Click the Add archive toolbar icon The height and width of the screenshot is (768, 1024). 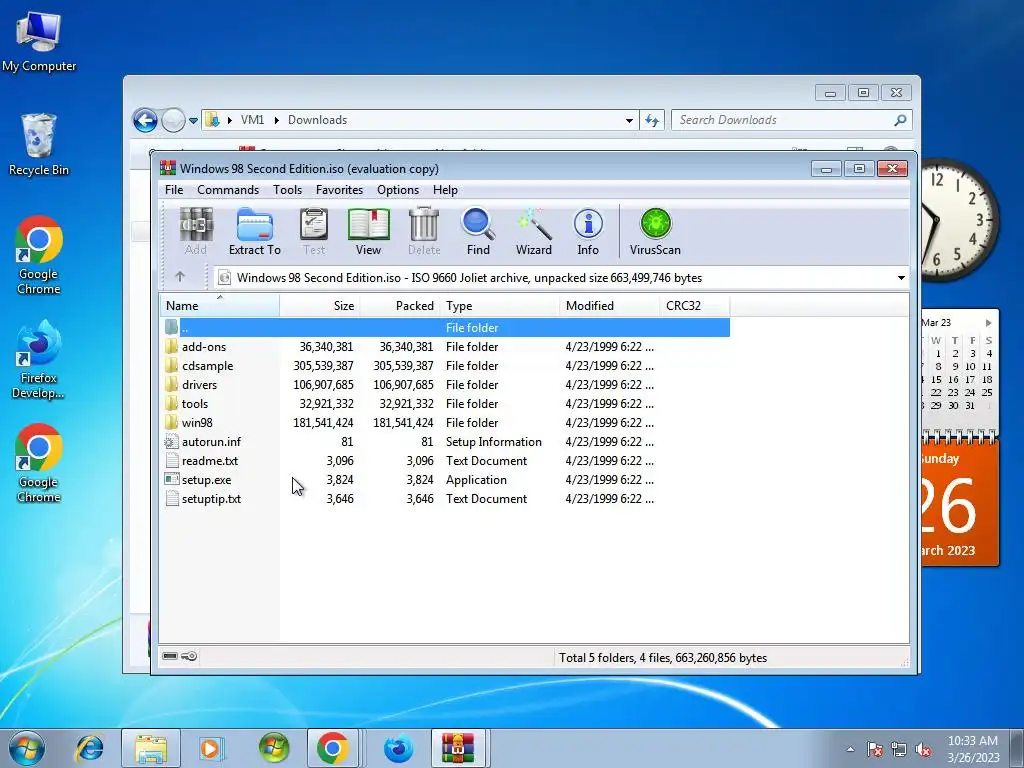196,232
